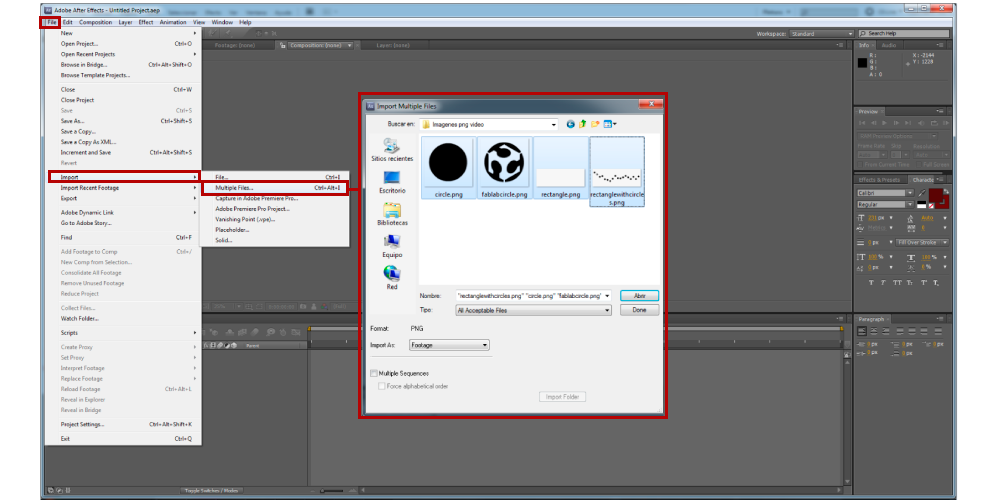The height and width of the screenshot is (500, 1000).
Task: Apply Faux Italic text style
Action: pos(883,283)
